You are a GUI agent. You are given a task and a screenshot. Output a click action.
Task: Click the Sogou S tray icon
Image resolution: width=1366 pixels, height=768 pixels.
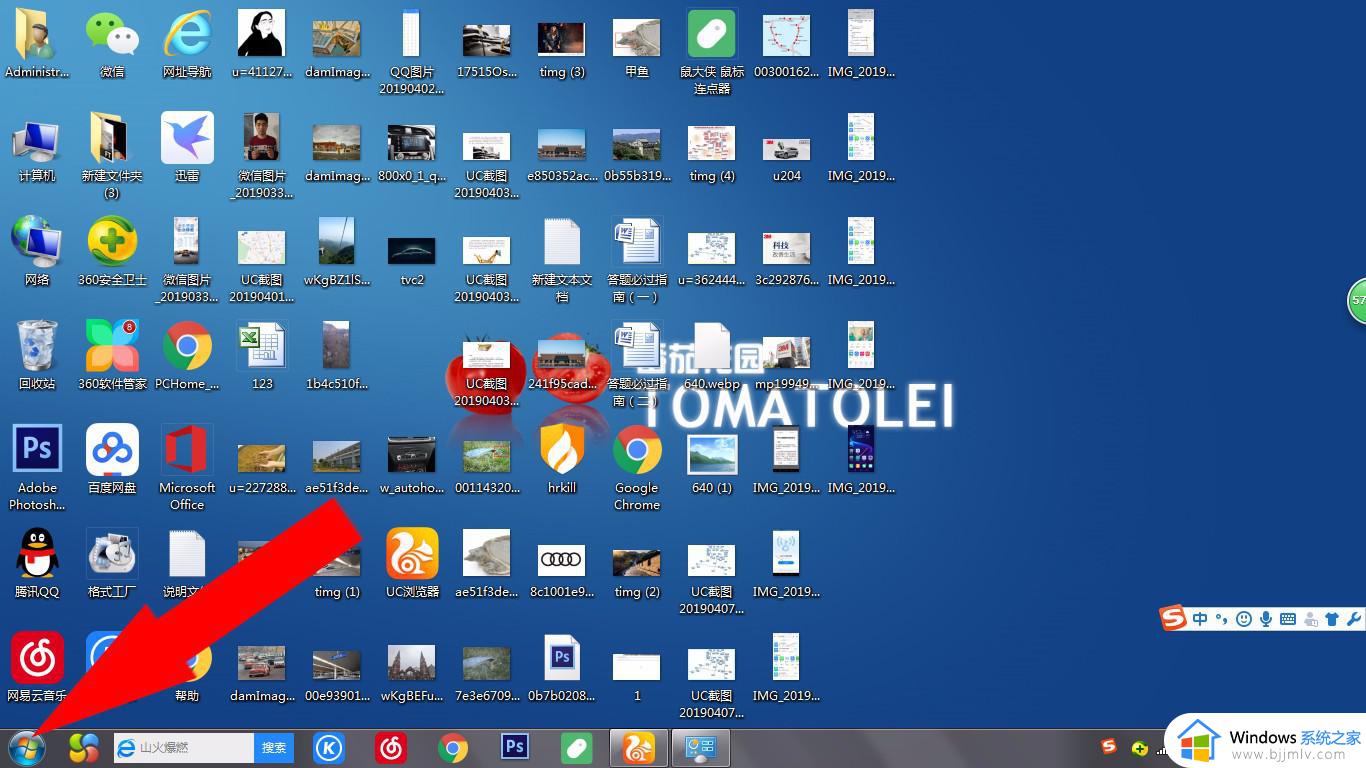click(1108, 747)
